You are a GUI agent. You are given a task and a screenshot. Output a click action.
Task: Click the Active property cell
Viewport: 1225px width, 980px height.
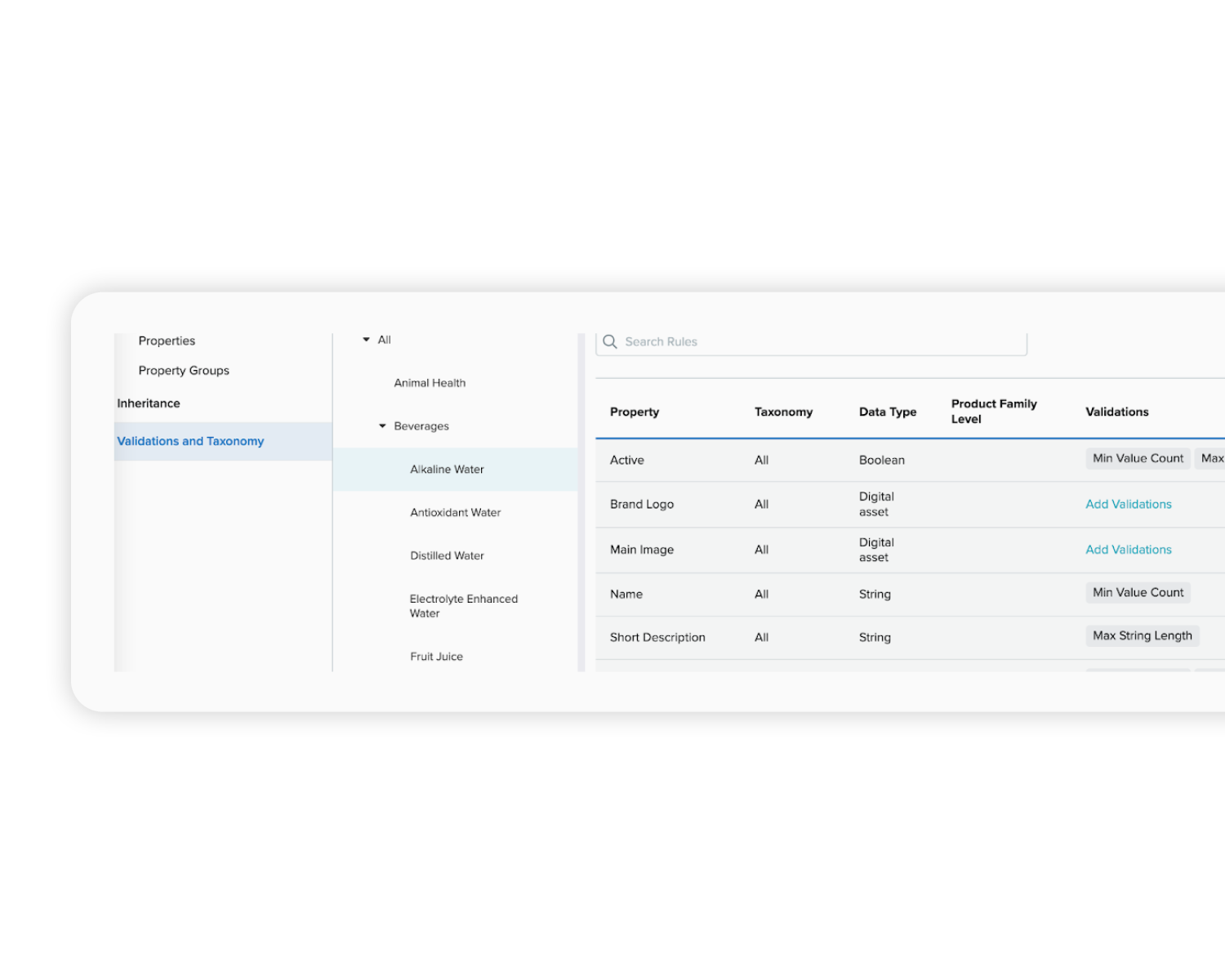(626, 461)
